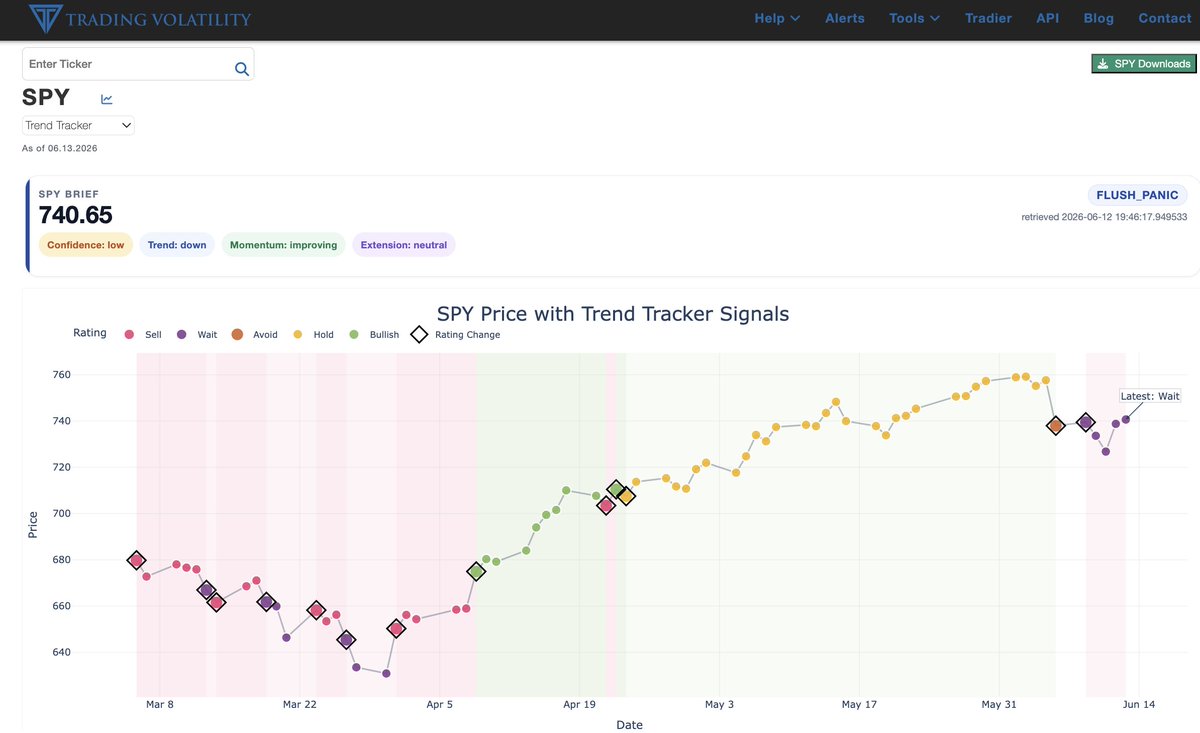Click the Mar 22 date axis label

[x=300, y=704]
